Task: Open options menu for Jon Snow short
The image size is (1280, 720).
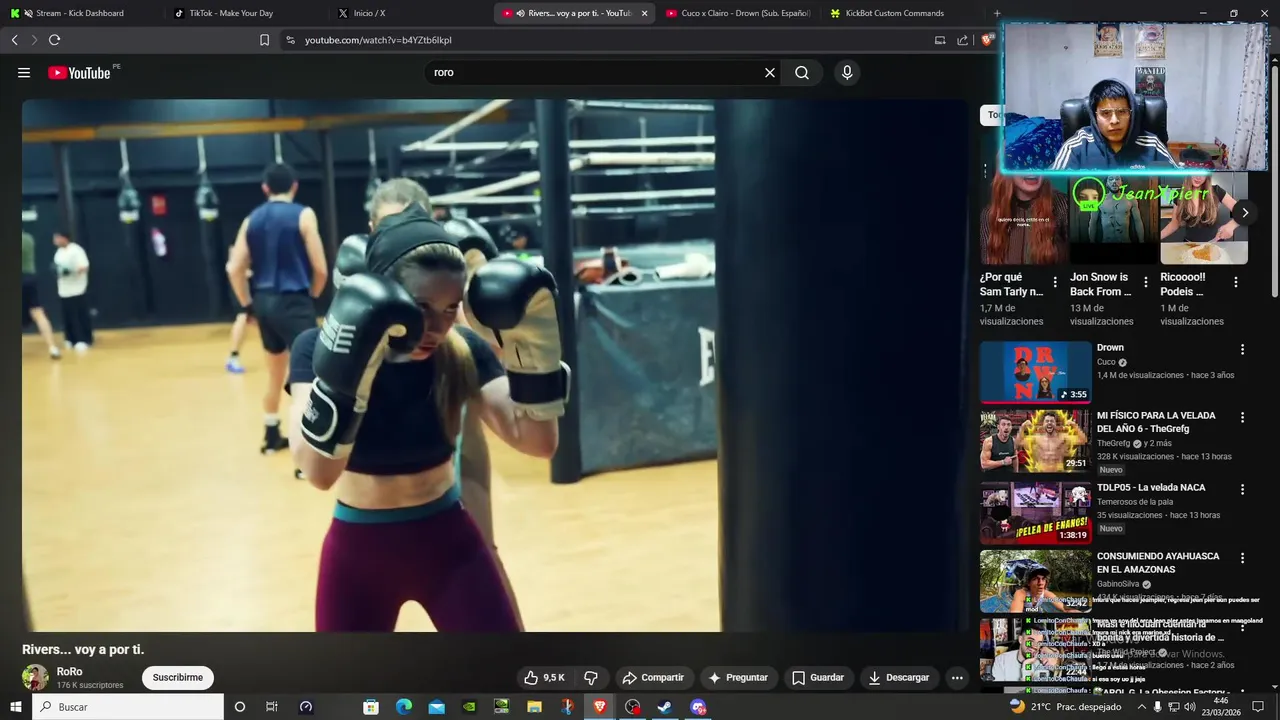Action: (1145, 283)
